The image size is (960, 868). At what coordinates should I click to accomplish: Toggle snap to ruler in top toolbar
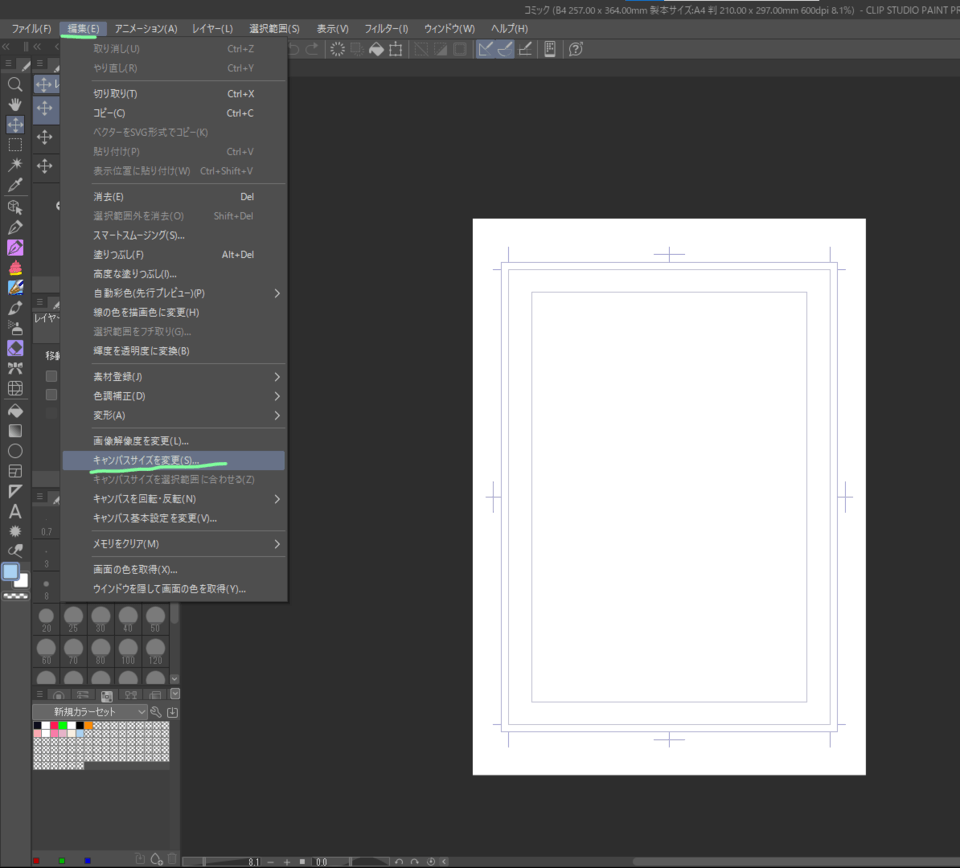coord(485,48)
